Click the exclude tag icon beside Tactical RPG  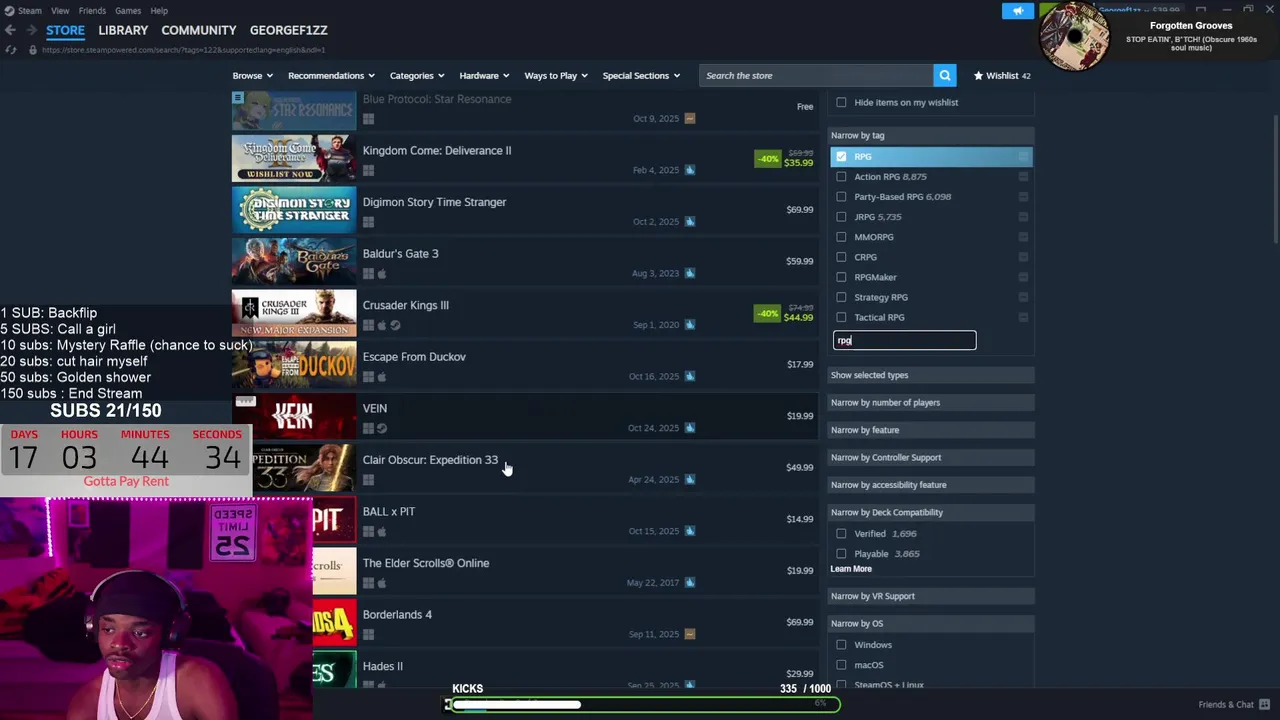click(x=1023, y=317)
